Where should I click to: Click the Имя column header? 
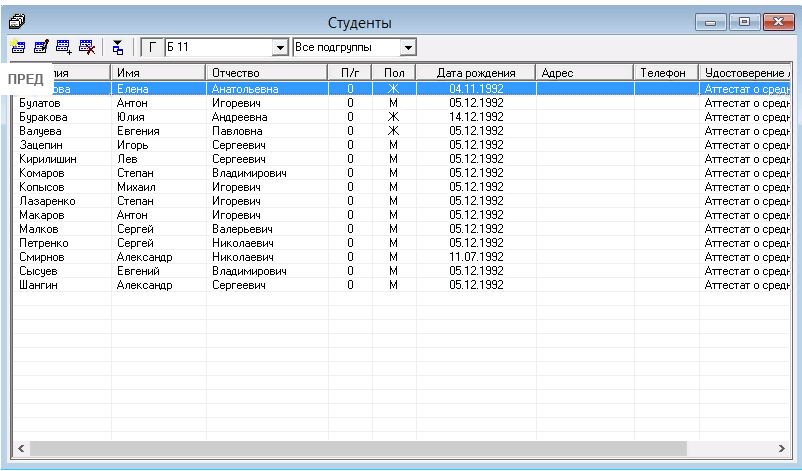click(156, 73)
